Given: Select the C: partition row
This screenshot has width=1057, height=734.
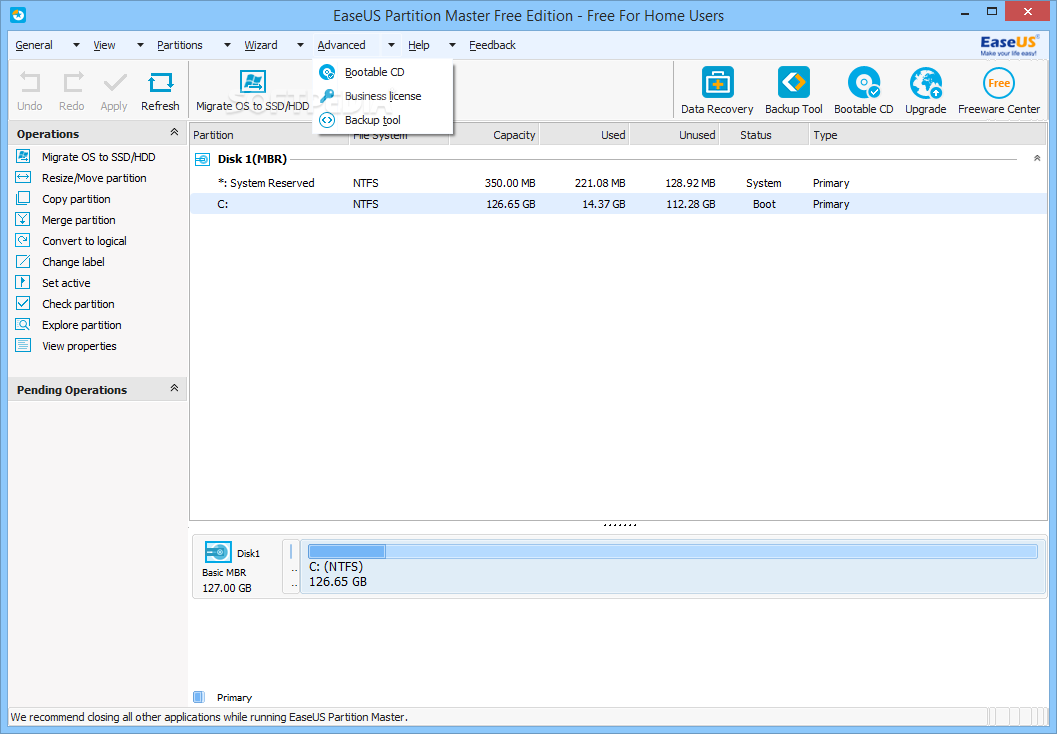Looking at the screenshot, I should tap(618, 204).
